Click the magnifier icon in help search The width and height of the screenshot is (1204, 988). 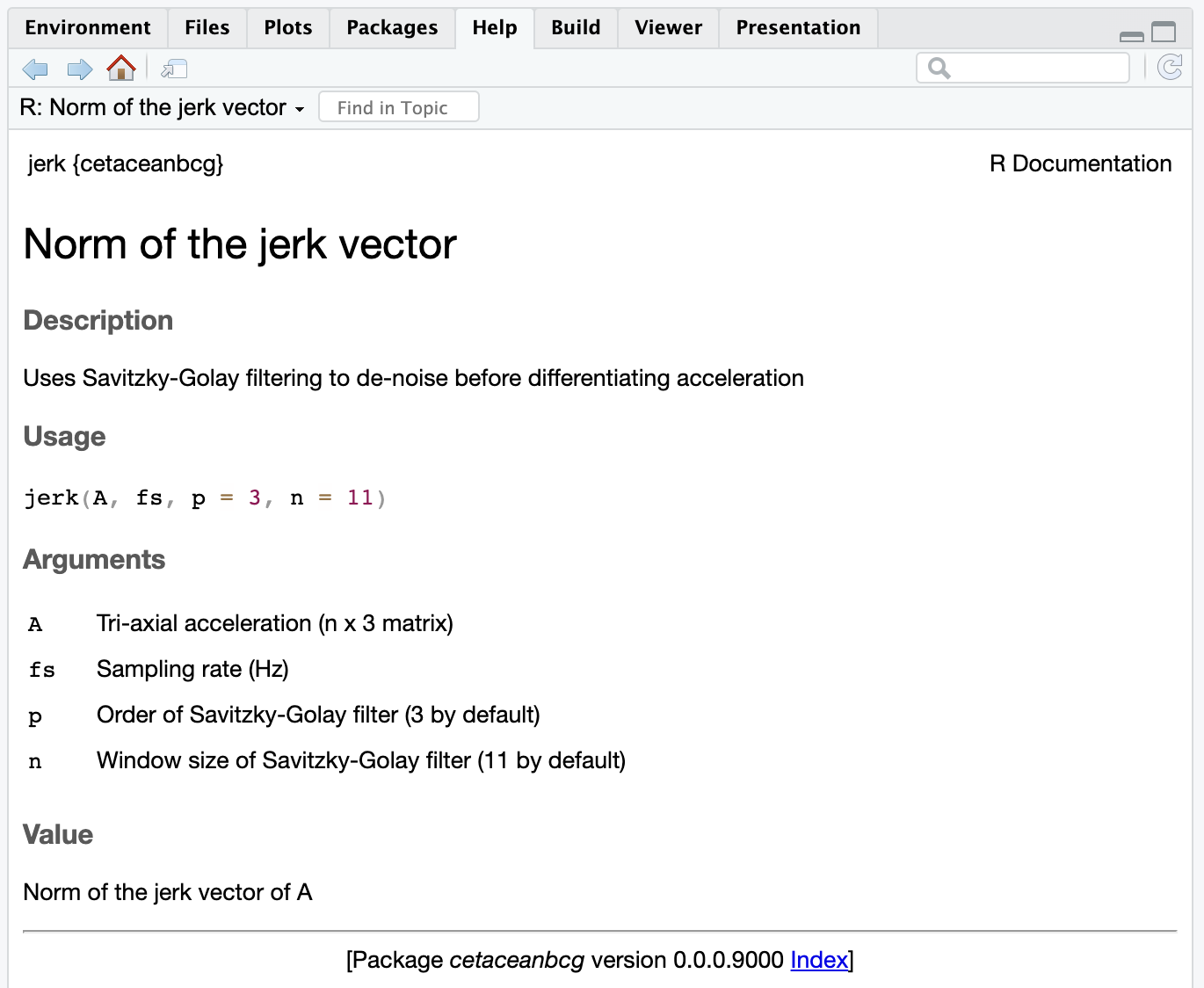pos(939,69)
